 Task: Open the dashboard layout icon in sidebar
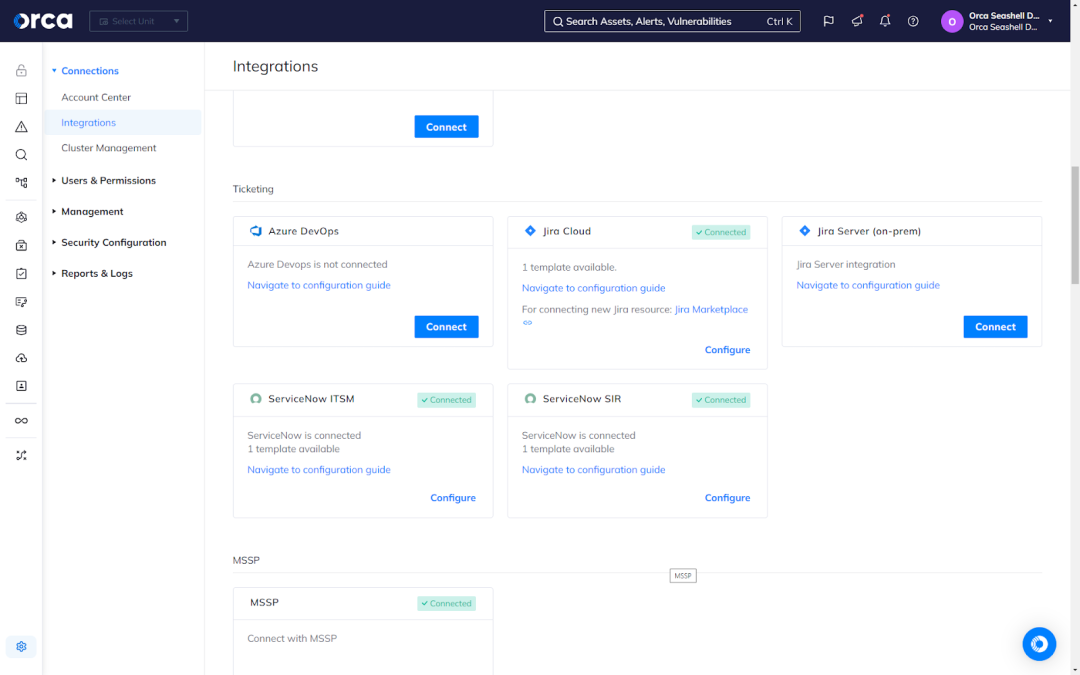21,98
